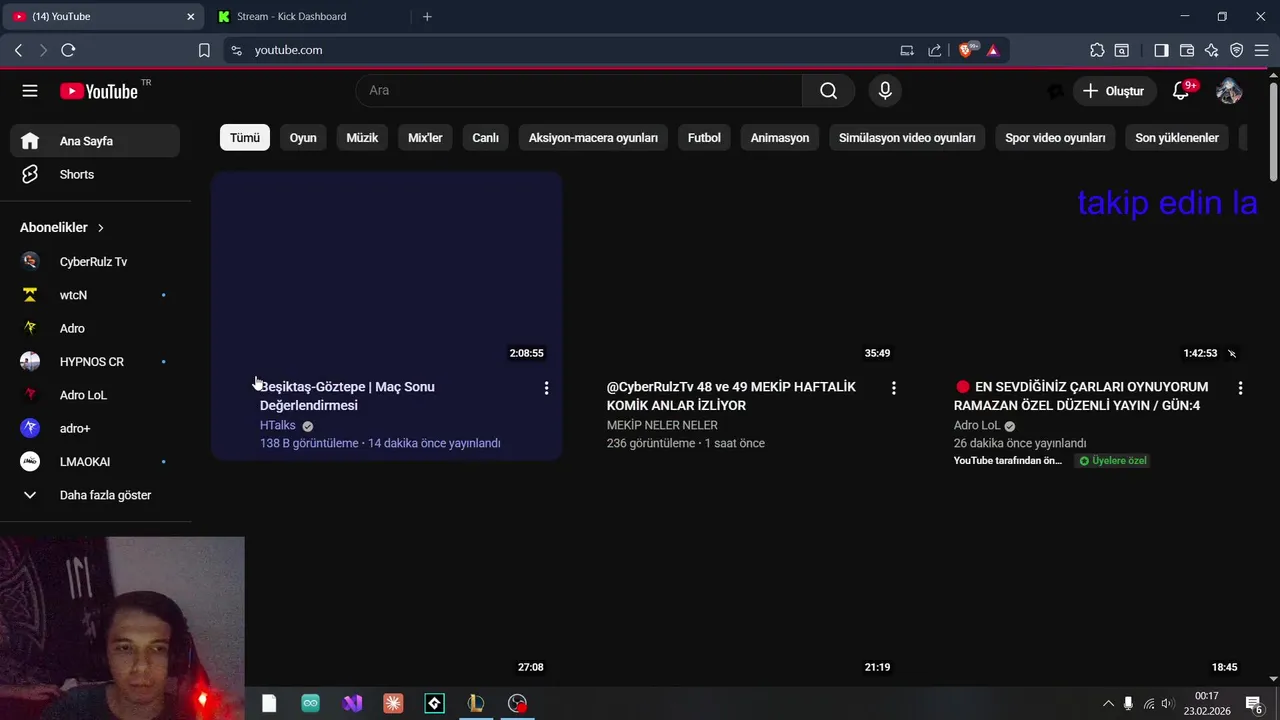Select the Müzik filter chip

pos(362,138)
